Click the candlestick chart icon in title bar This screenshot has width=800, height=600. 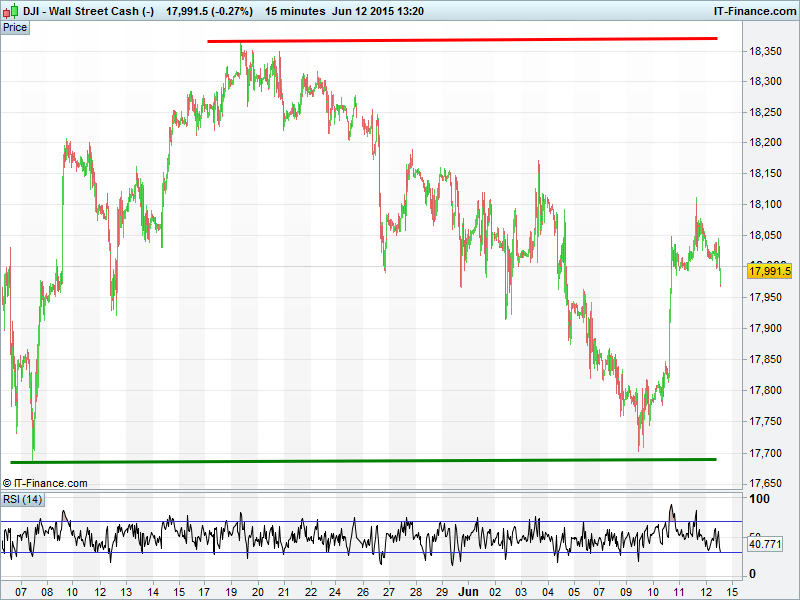click(x=10, y=11)
